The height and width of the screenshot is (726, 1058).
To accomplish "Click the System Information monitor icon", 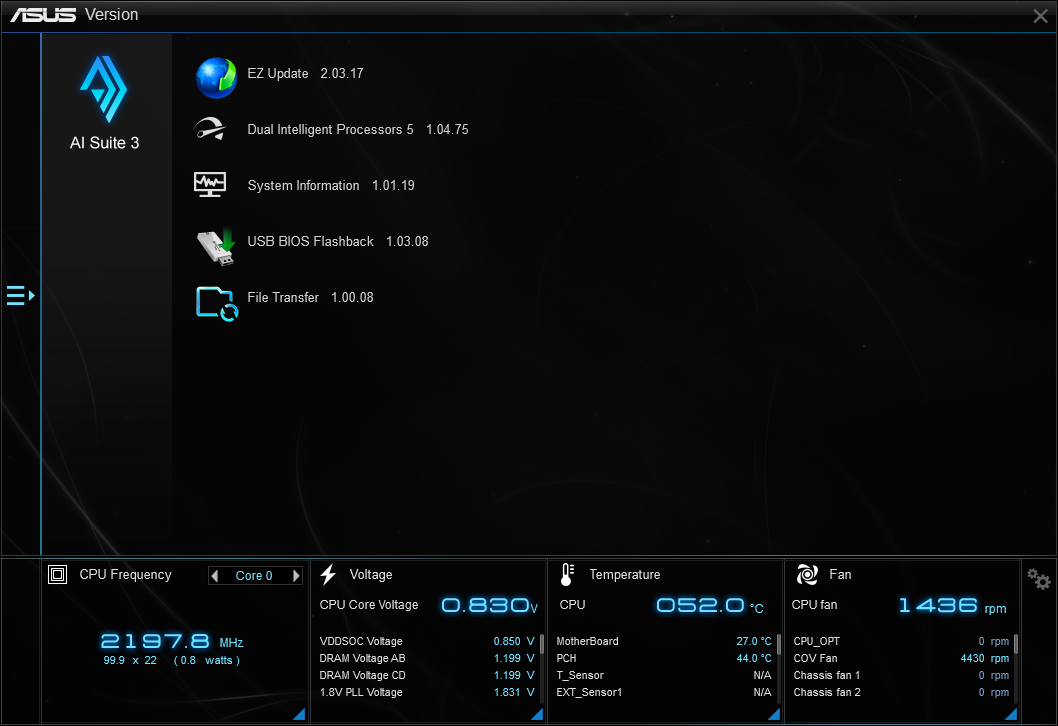I will [210, 184].
